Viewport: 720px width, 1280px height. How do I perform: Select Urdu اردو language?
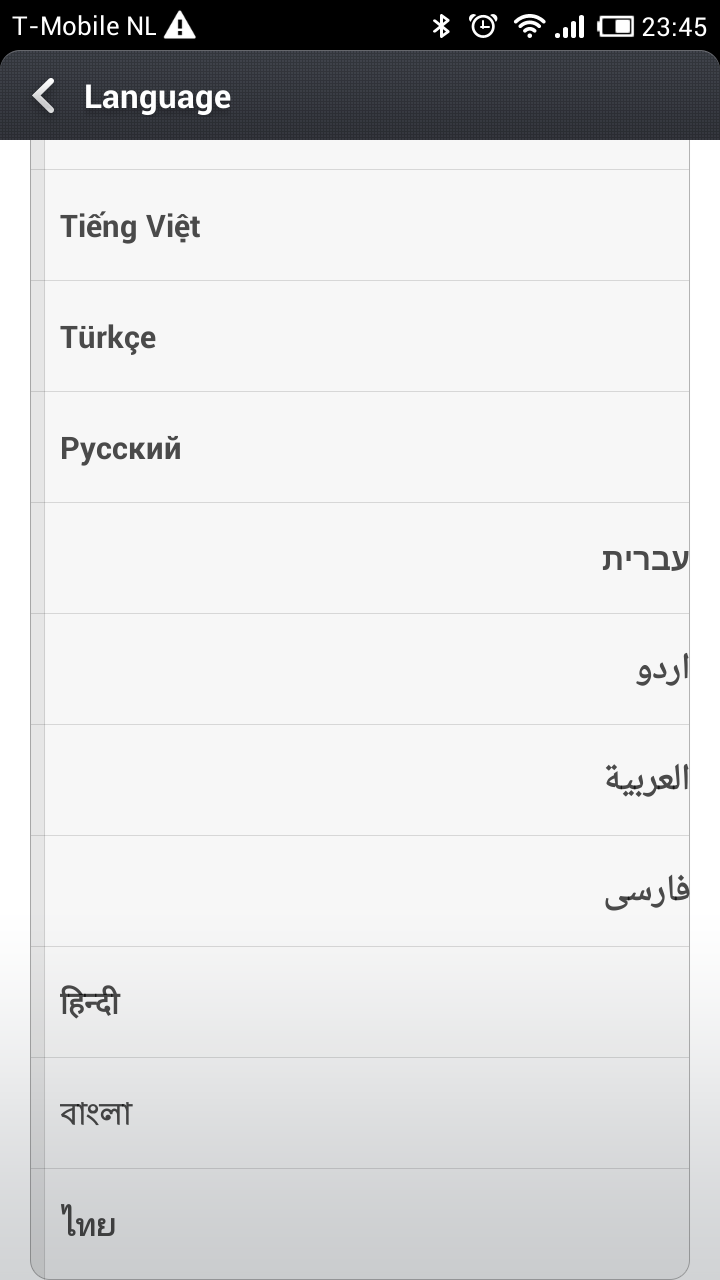(x=662, y=670)
